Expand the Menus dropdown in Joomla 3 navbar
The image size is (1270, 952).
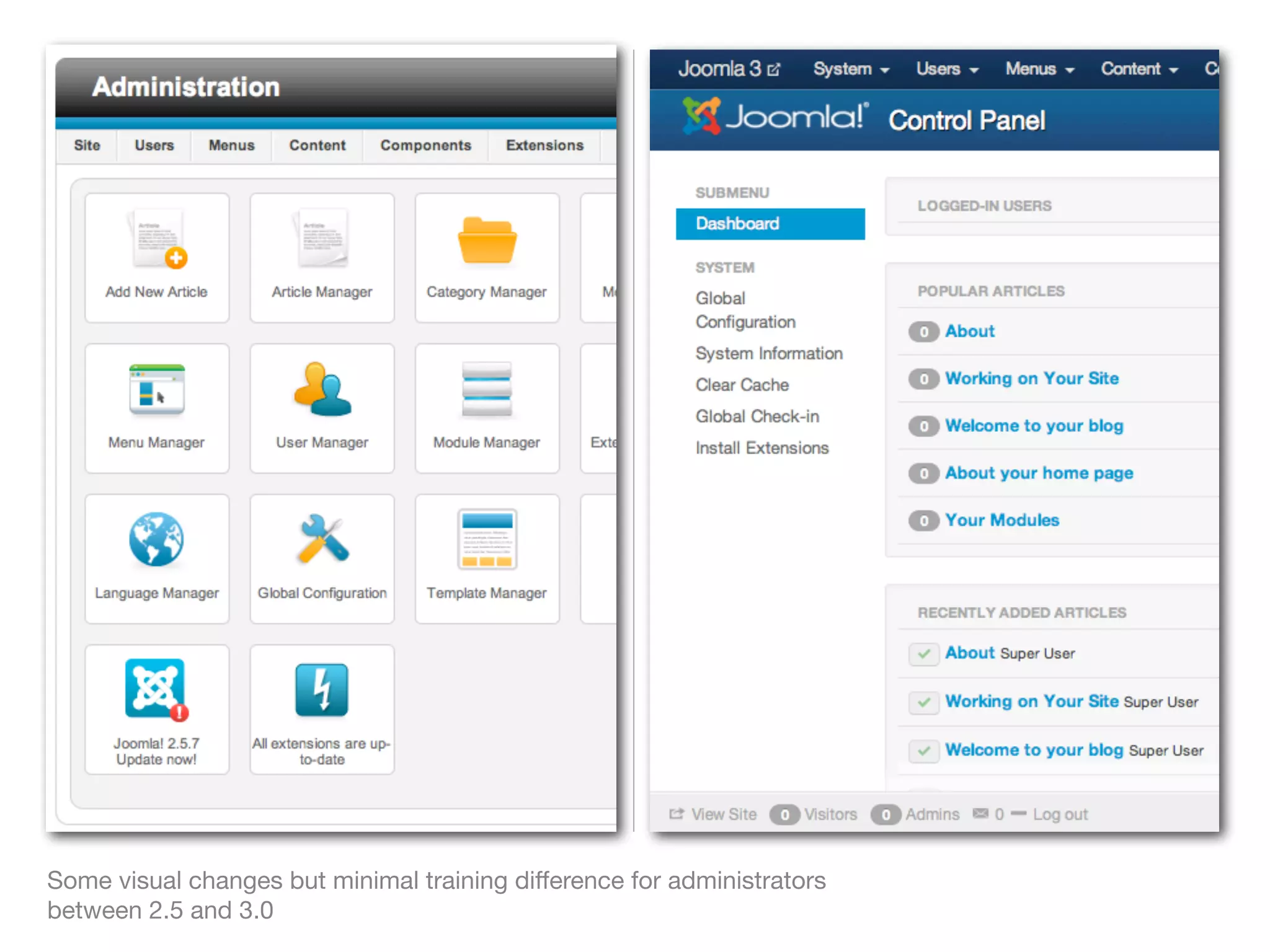pyautogui.click(x=1039, y=69)
